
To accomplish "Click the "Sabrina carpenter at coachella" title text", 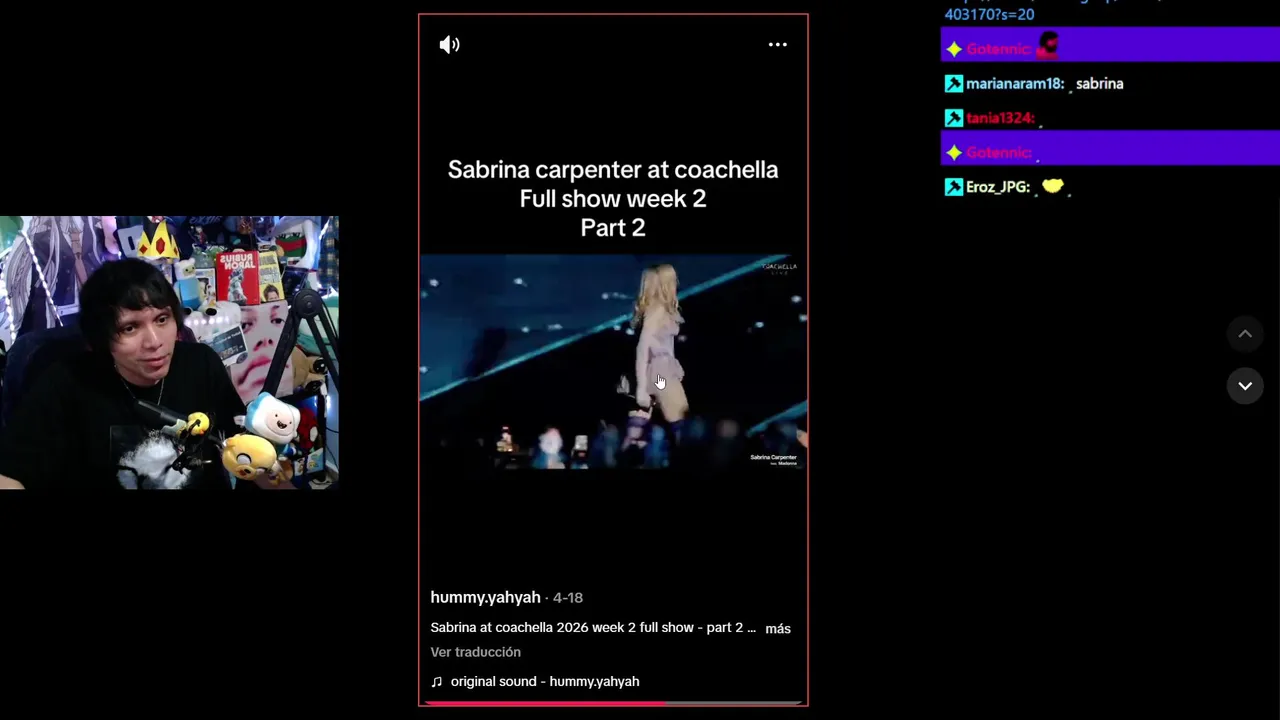I will click(613, 170).
